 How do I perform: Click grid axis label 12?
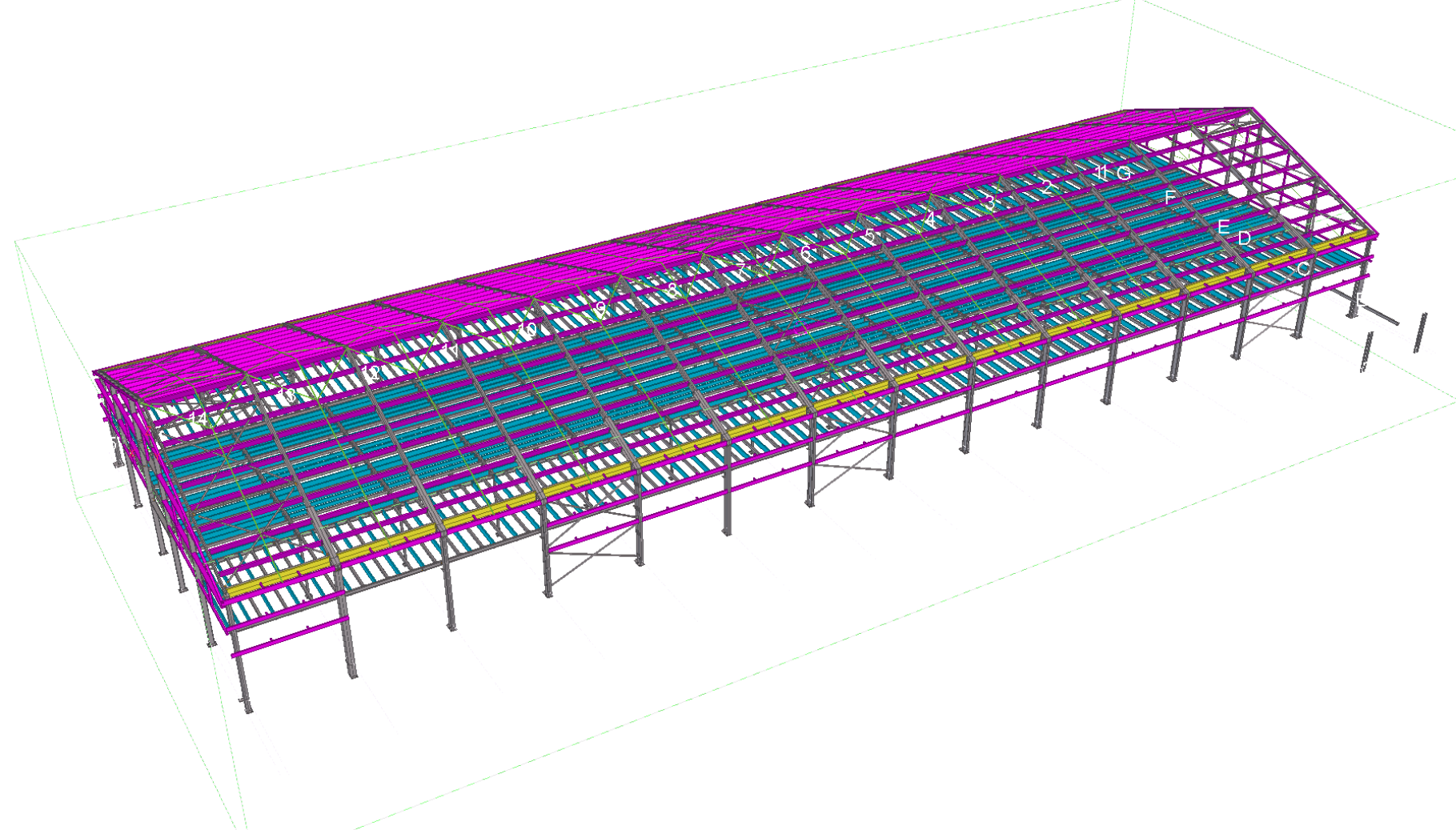[371, 372]
